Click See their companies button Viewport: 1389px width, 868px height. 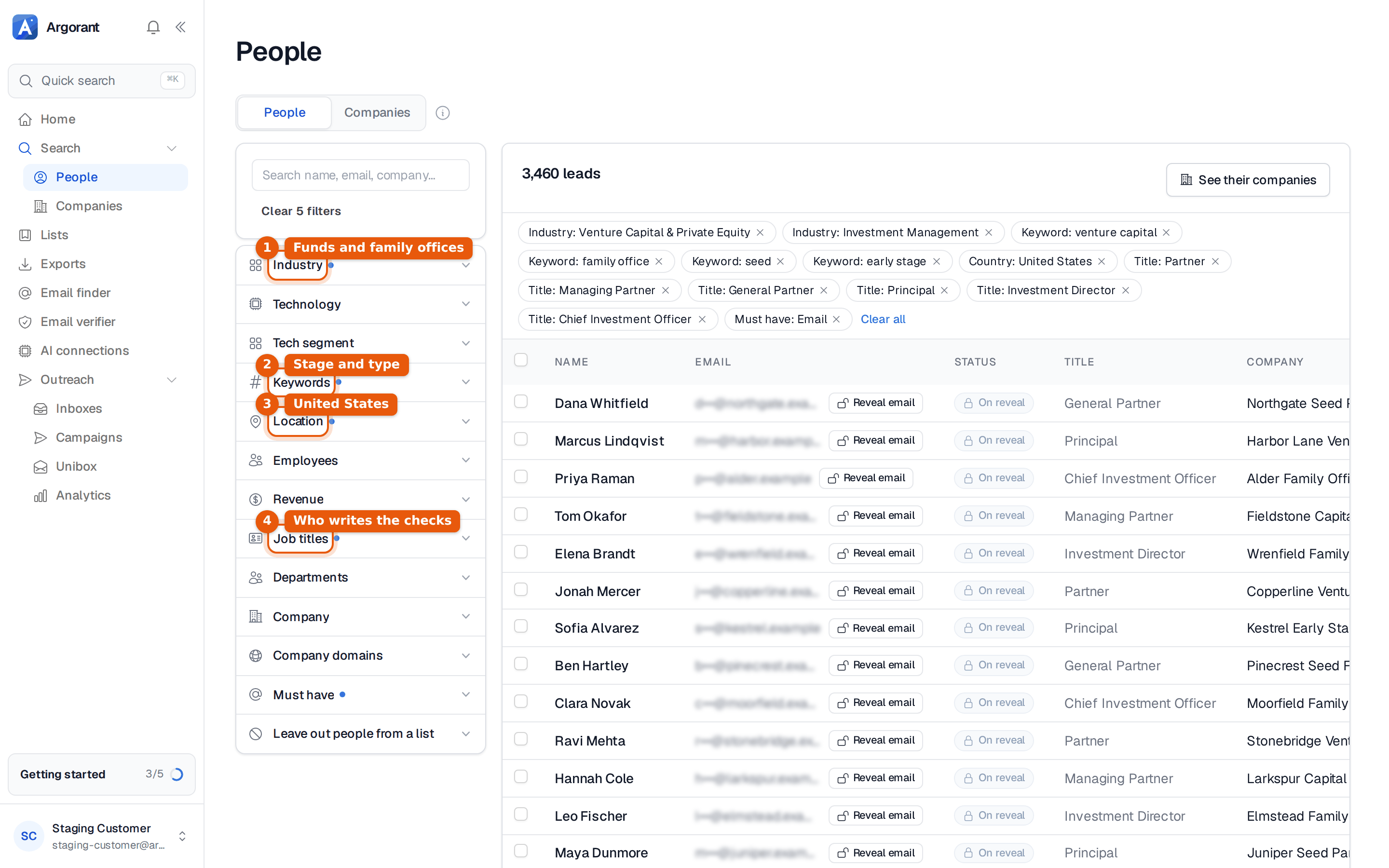pyautogui.click(x=1247, y=180)
